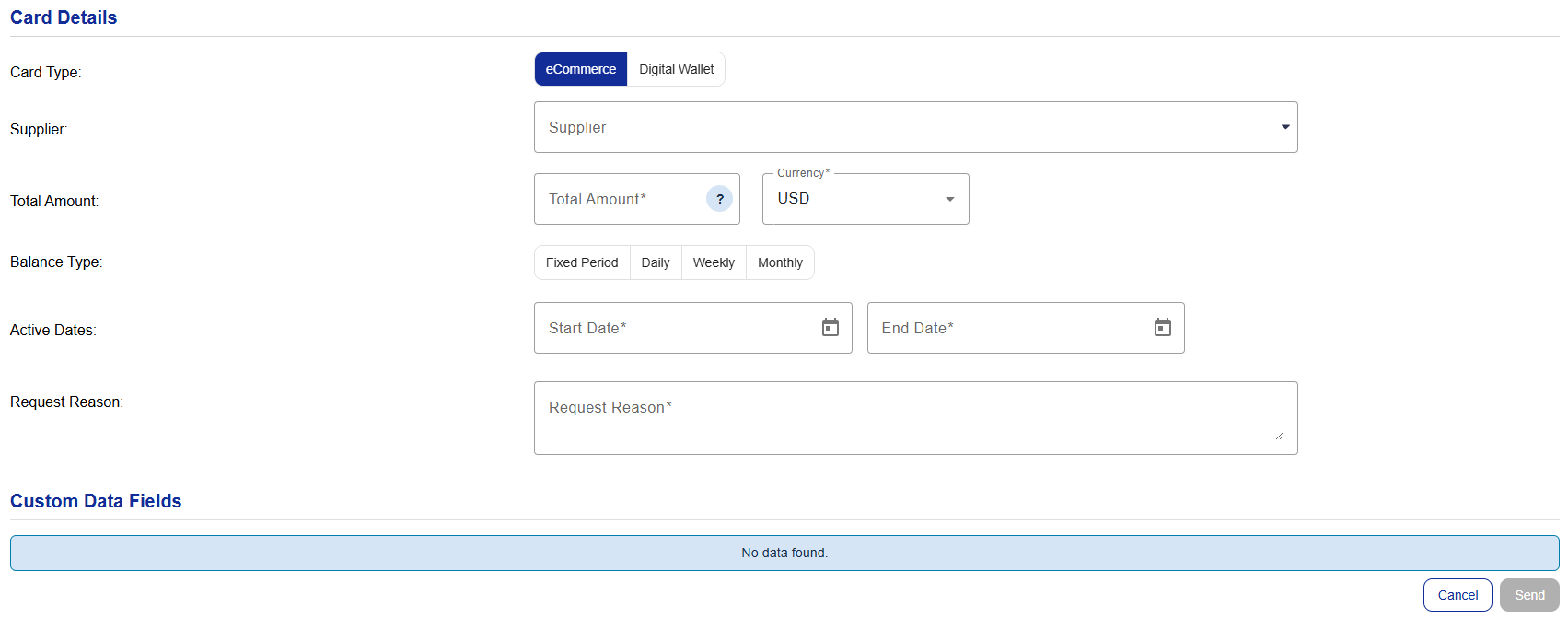This screenshot has height=618, width=1568.
Task: Click the Cancel button
Action: tap(1458, 595)
